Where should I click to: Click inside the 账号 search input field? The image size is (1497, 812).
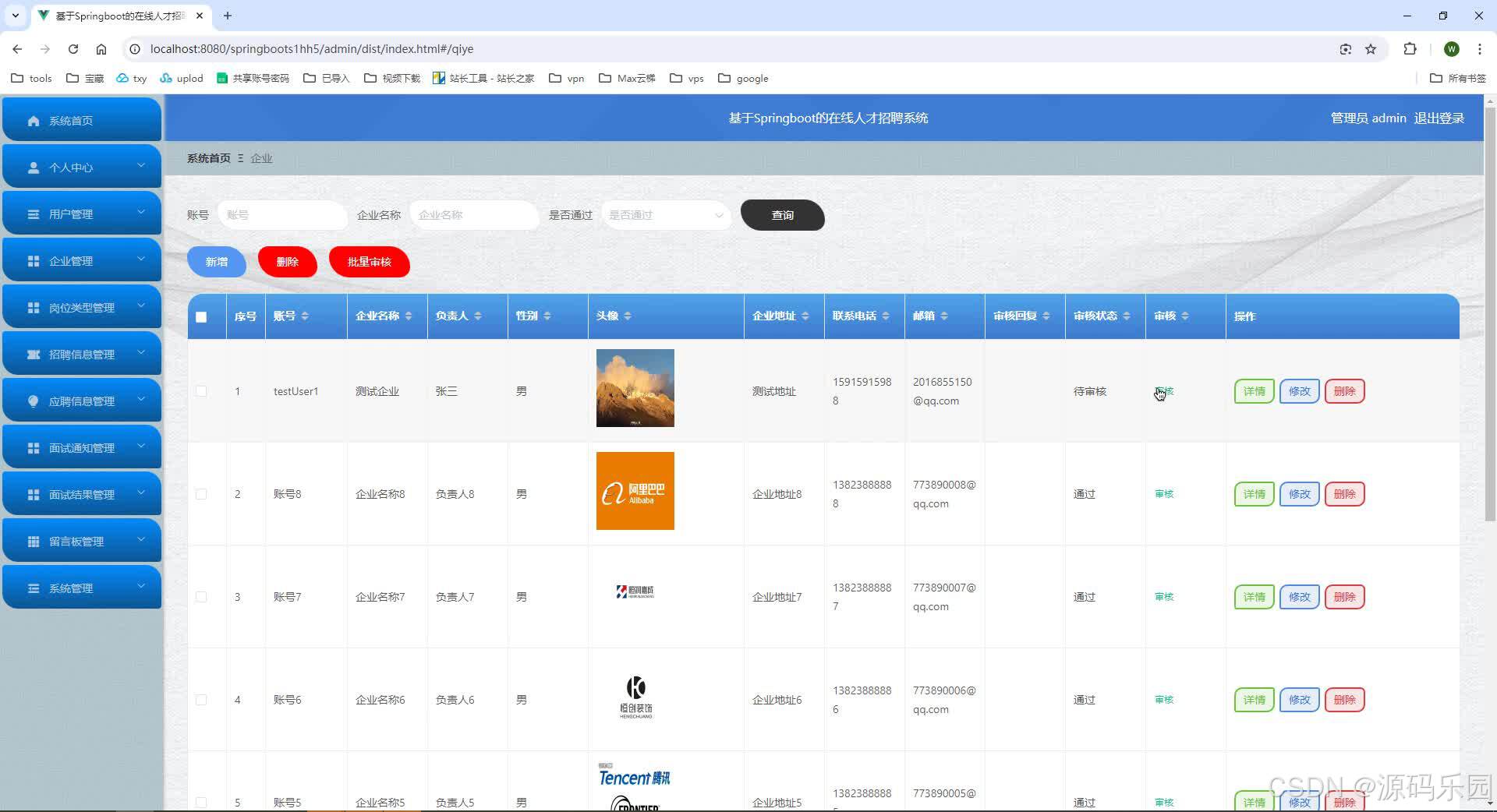pos(282,215)
